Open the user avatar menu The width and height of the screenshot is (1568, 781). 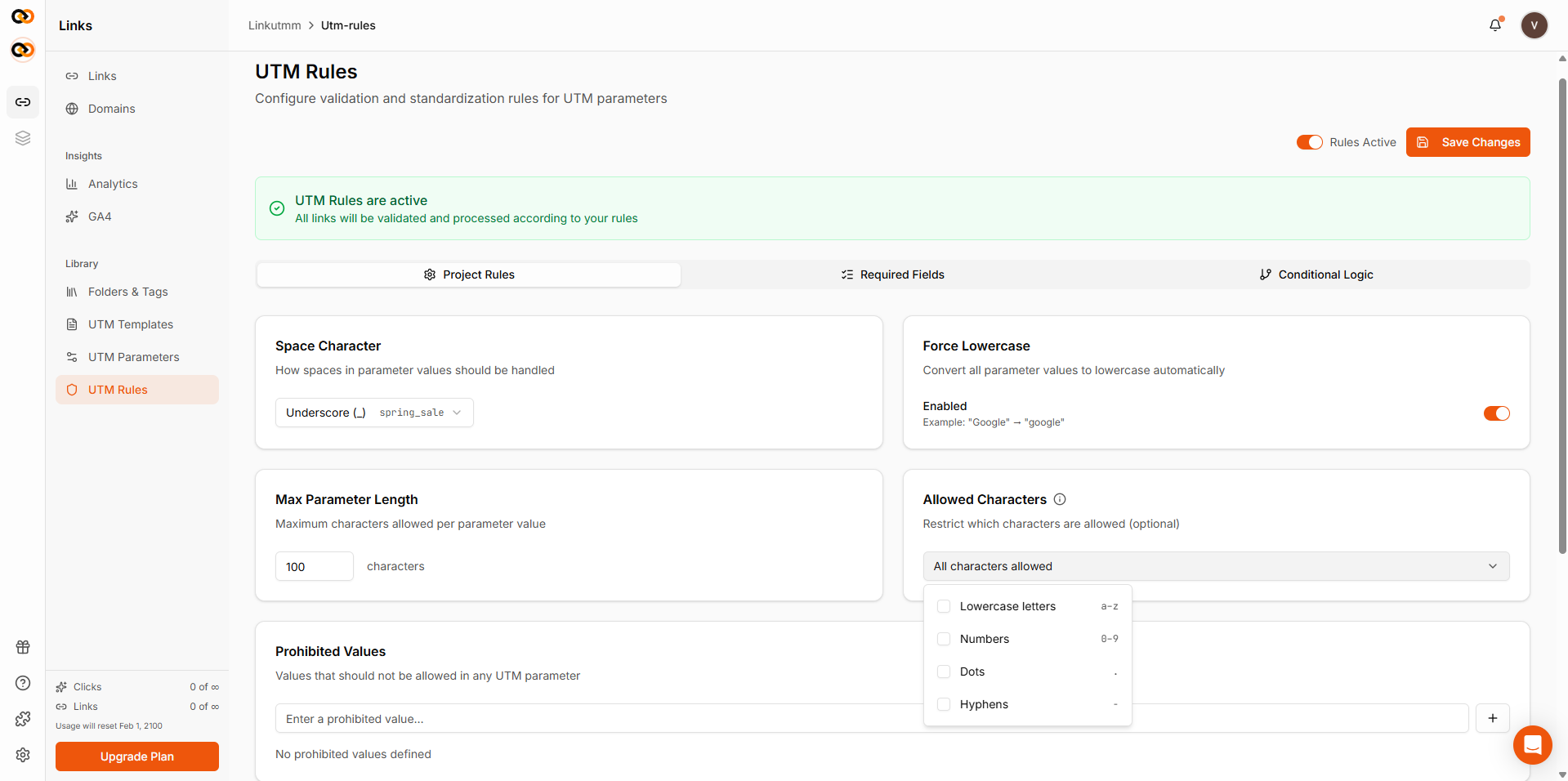coord(1534,25)
